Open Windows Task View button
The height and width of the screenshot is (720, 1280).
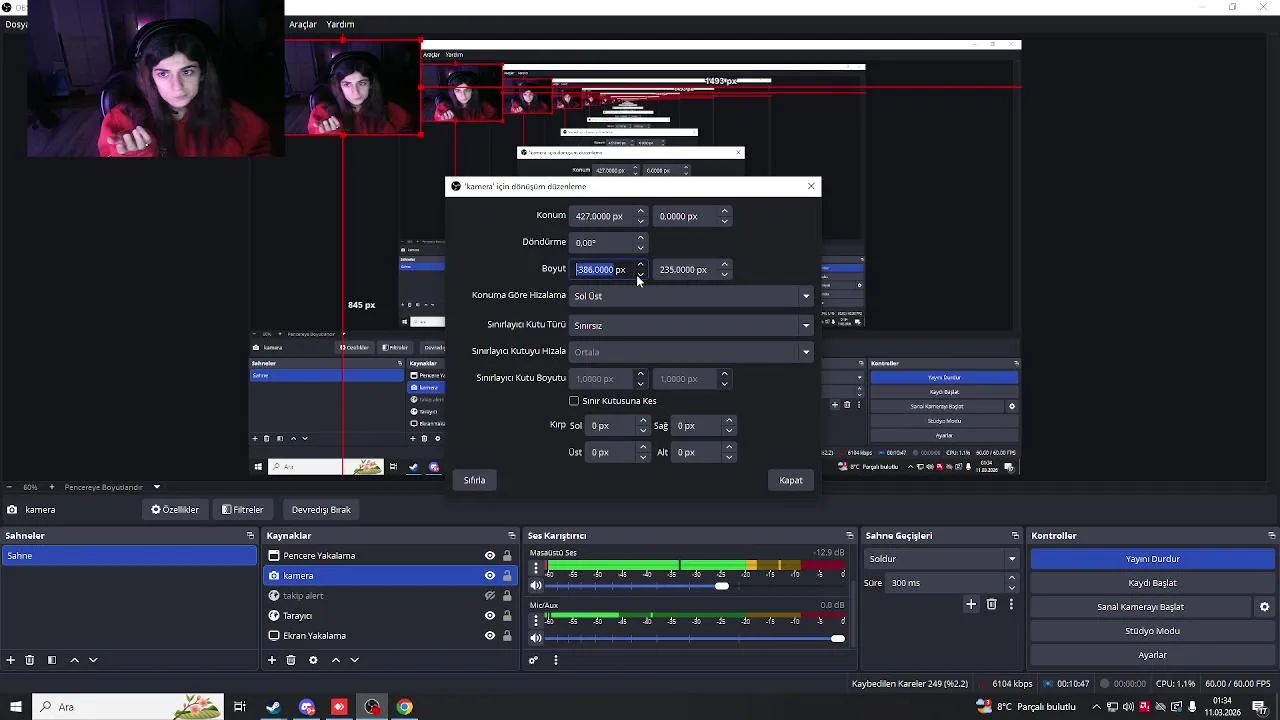(240, 707)
